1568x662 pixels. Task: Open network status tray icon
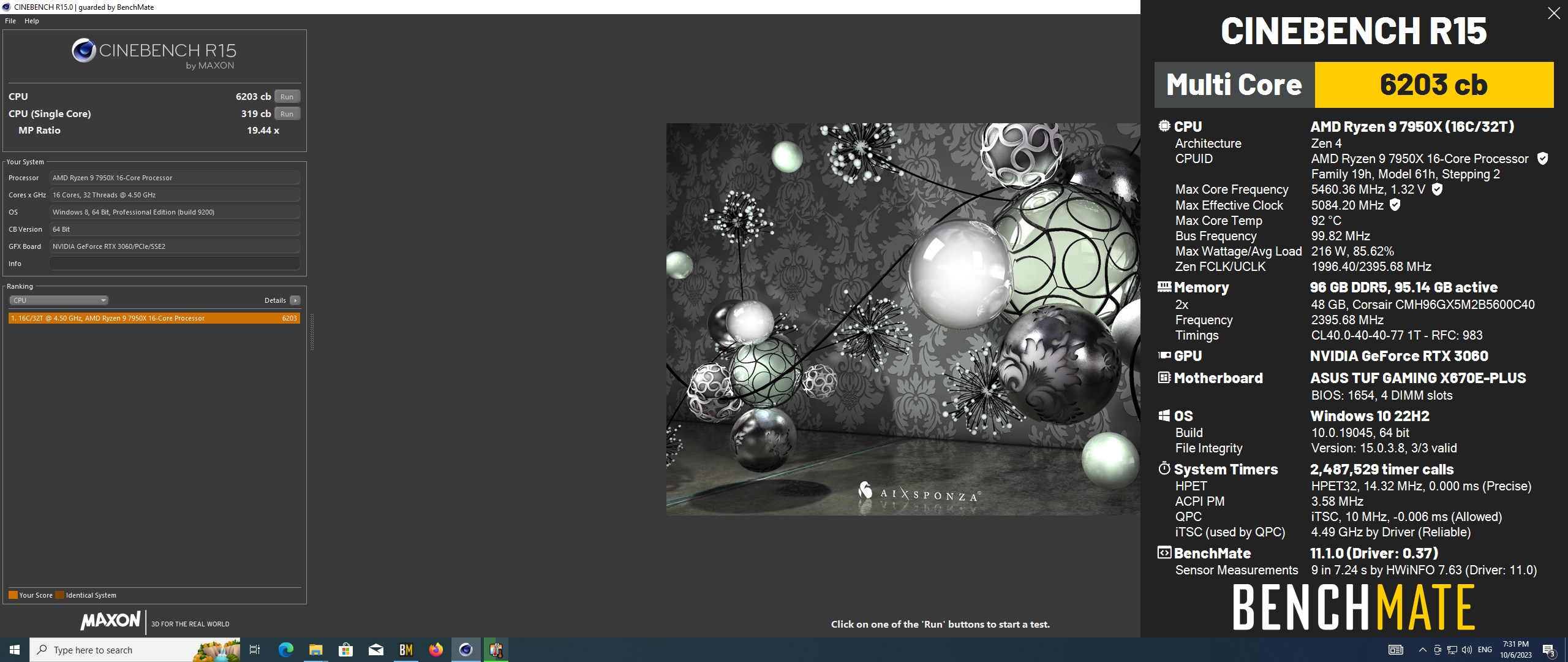point(1452,650)
